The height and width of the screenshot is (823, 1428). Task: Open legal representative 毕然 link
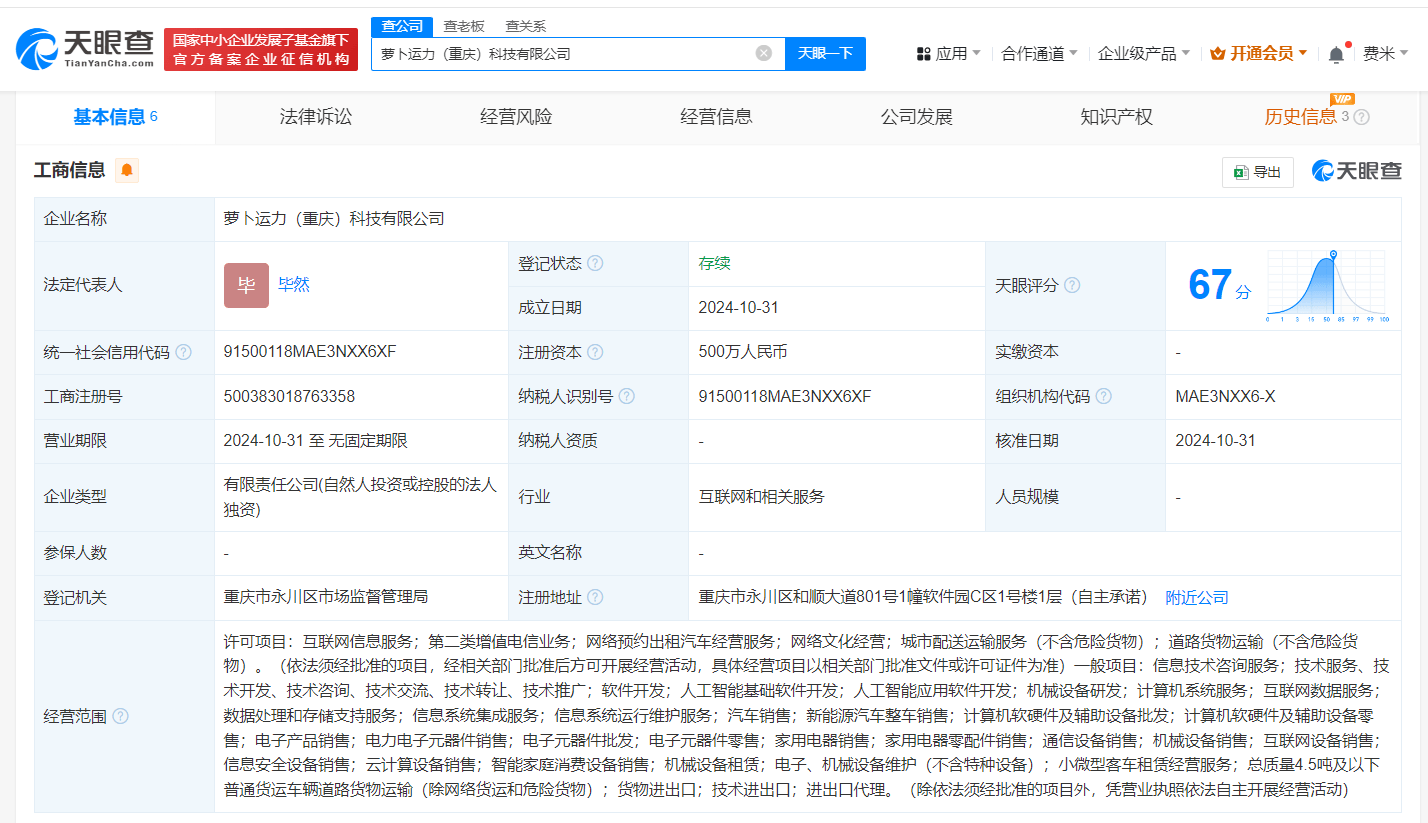[294, 284]
